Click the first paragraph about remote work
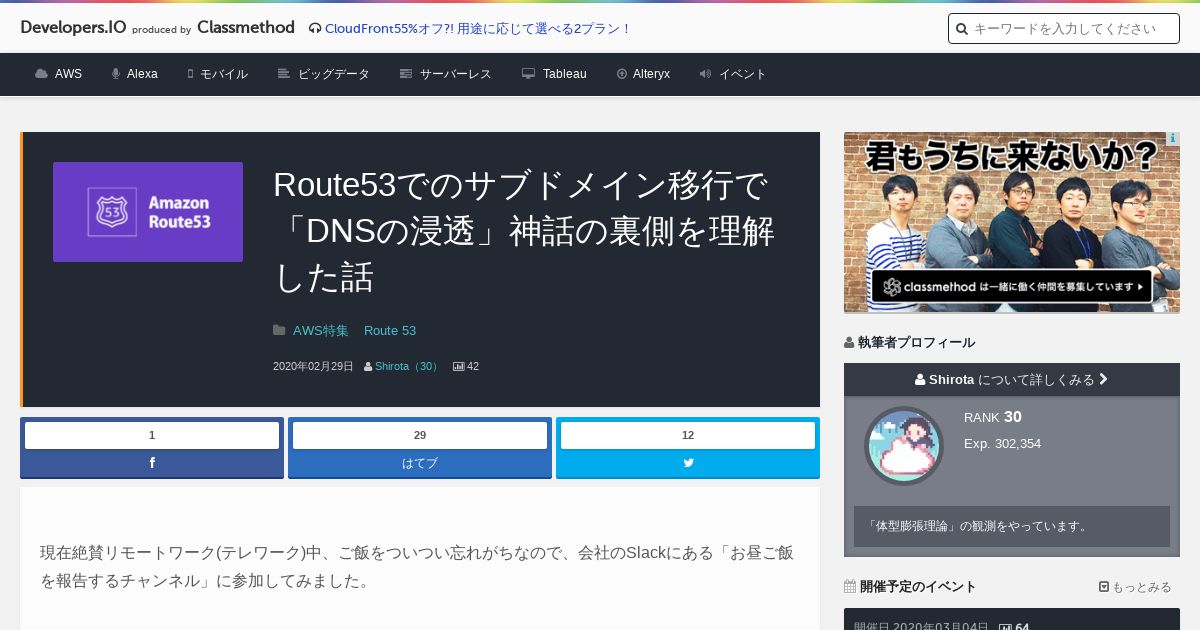The height and width of the screenshot is (630, 1200). 417,566
